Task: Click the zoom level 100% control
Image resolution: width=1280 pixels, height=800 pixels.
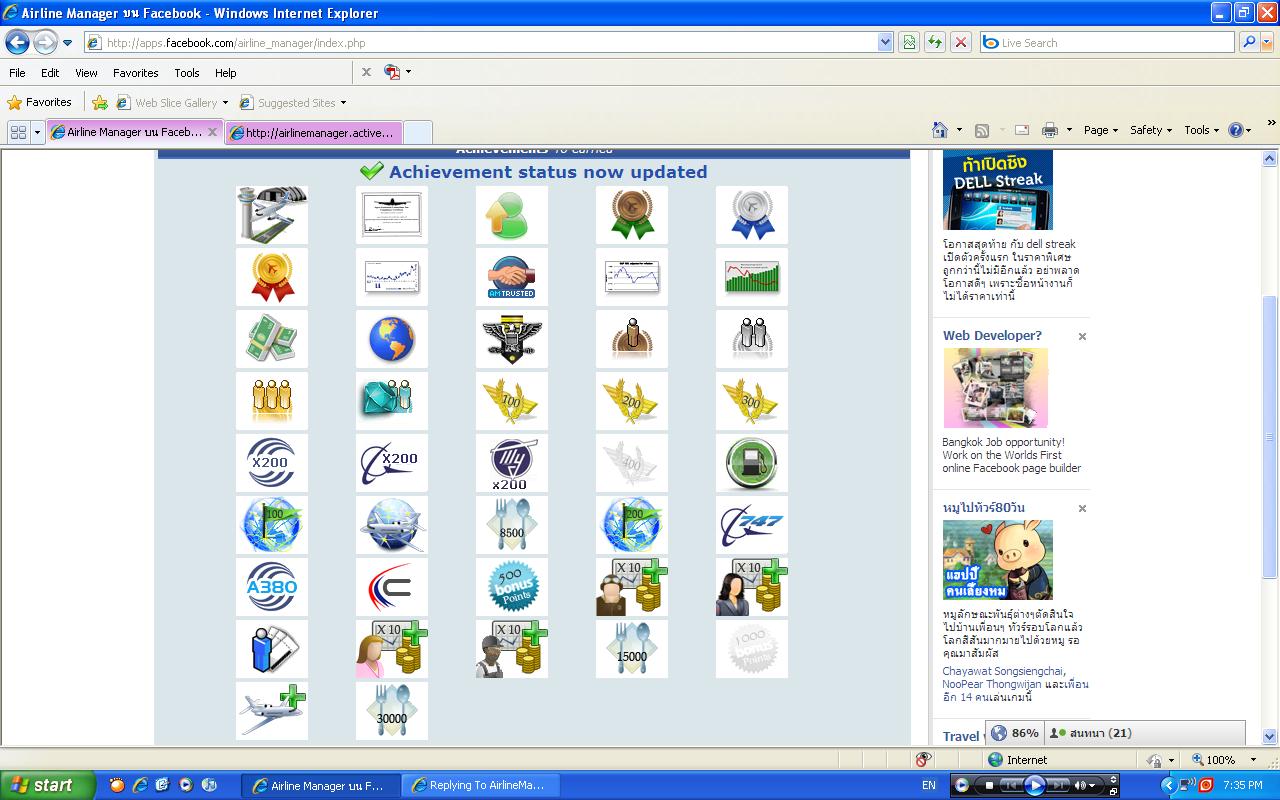Action: [x=1222, y=760]
